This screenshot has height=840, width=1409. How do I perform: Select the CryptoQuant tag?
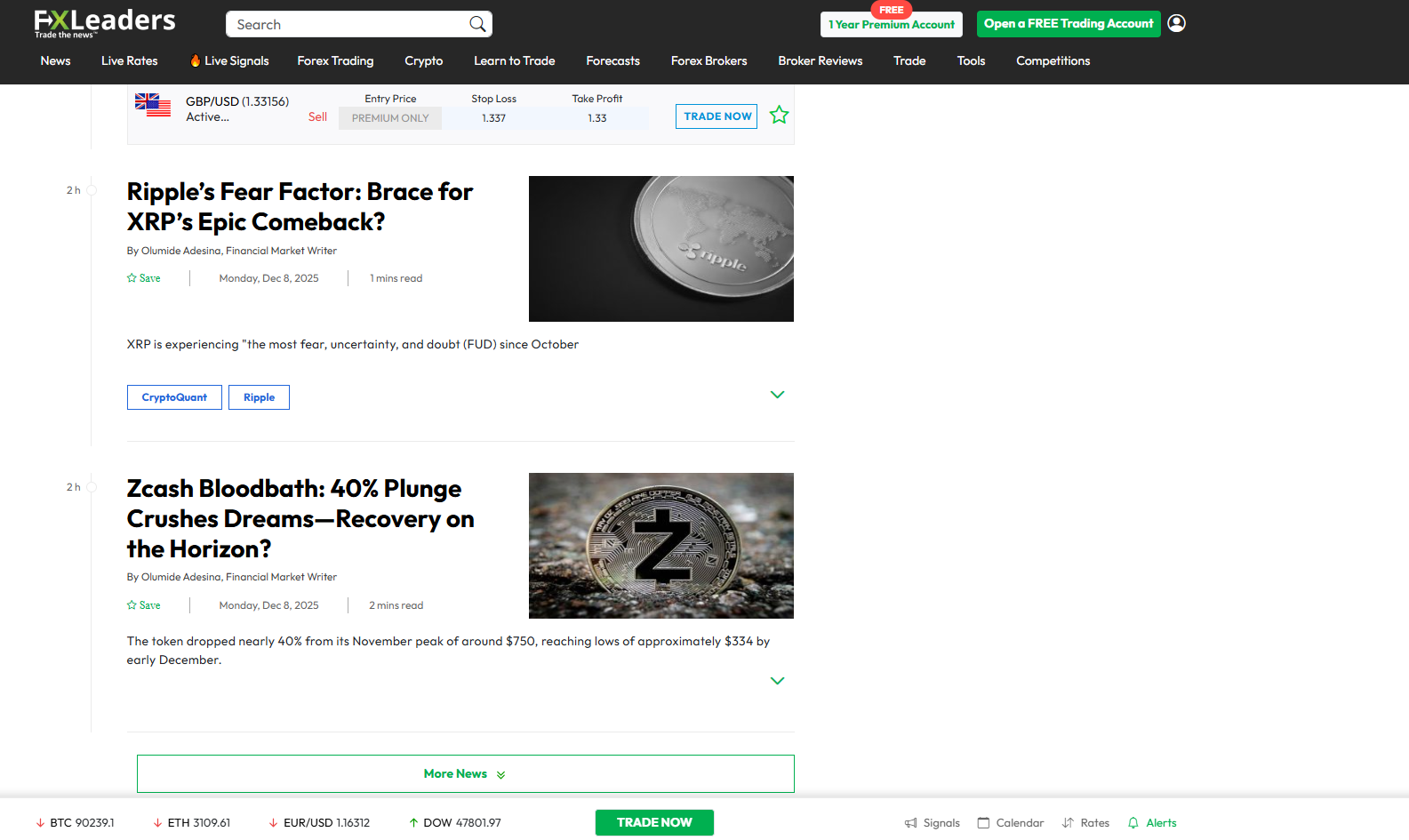click(x=174, y=397)
